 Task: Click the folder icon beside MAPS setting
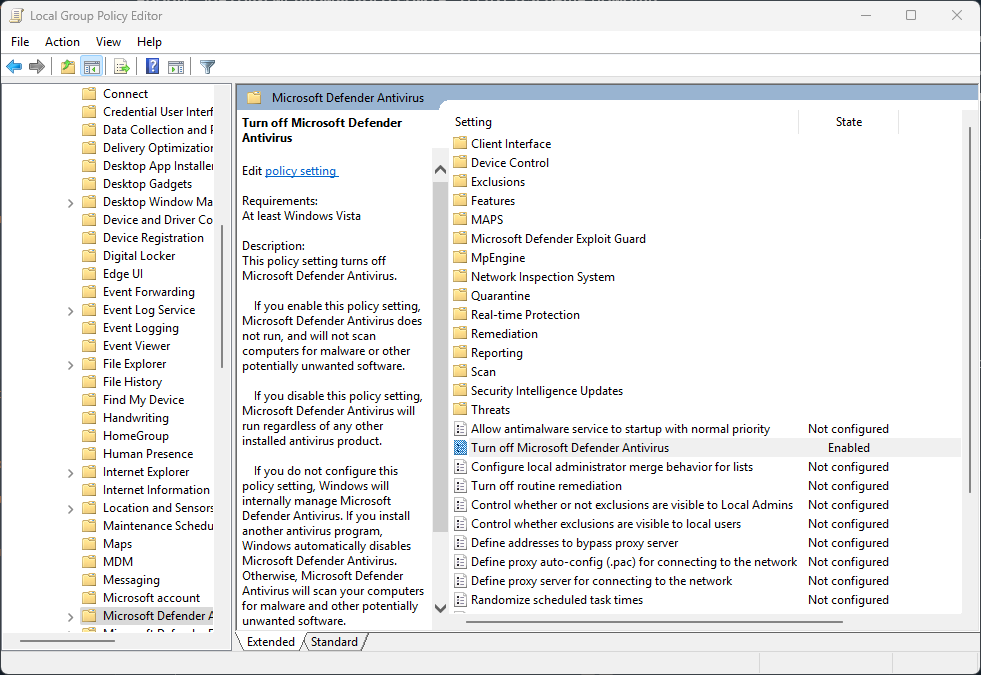click(x=460, y=220)
